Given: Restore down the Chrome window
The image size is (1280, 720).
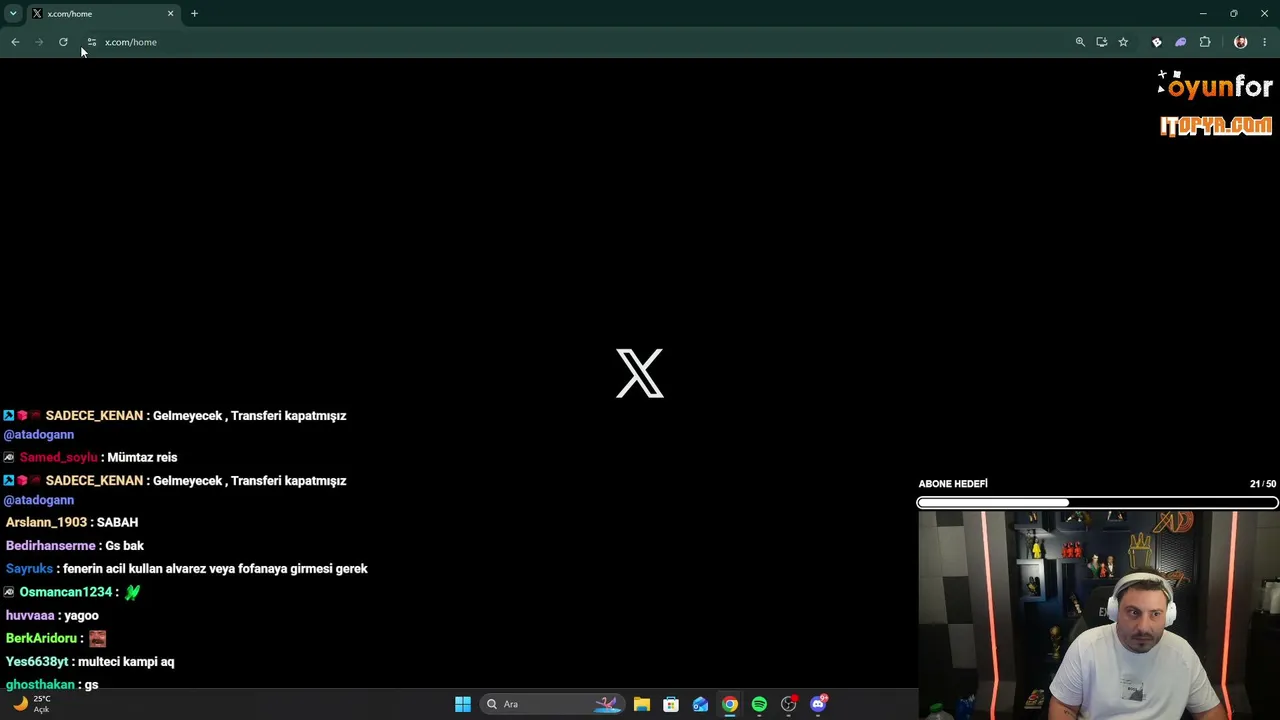Looking at the screenshot, I should tap(1234, 13).
